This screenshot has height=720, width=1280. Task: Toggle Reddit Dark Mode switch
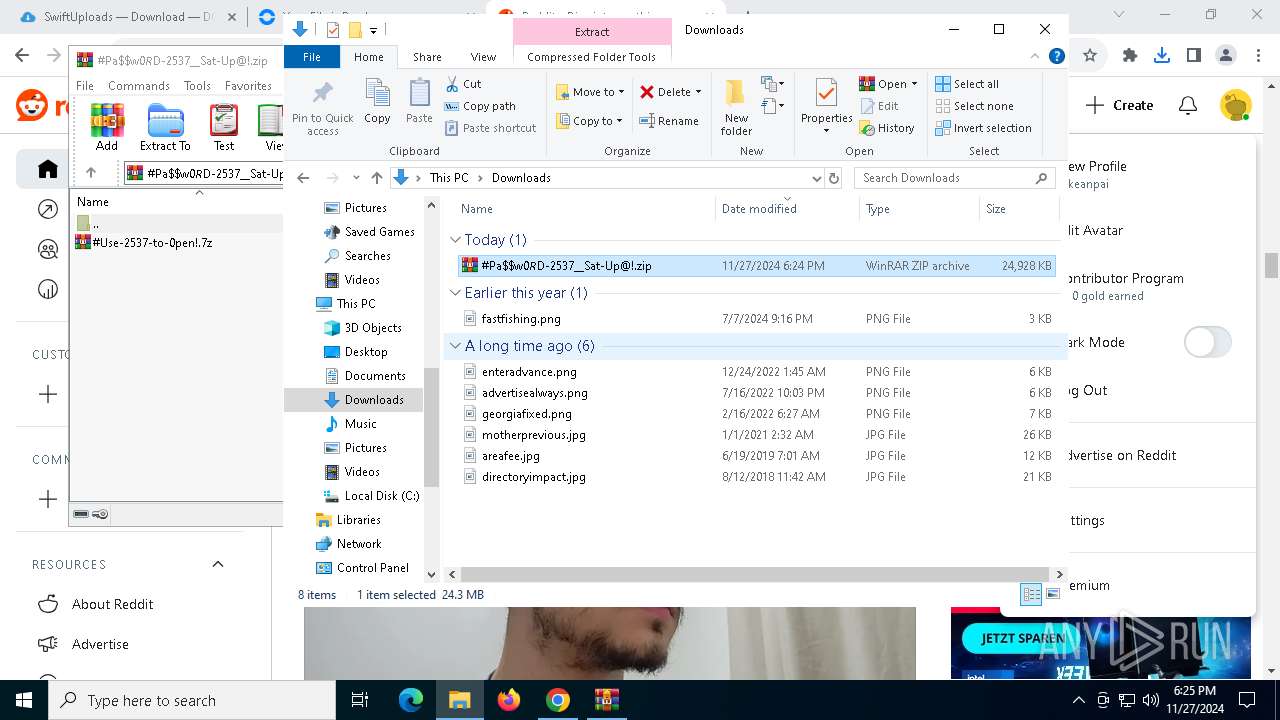(x=1208, y=342)
